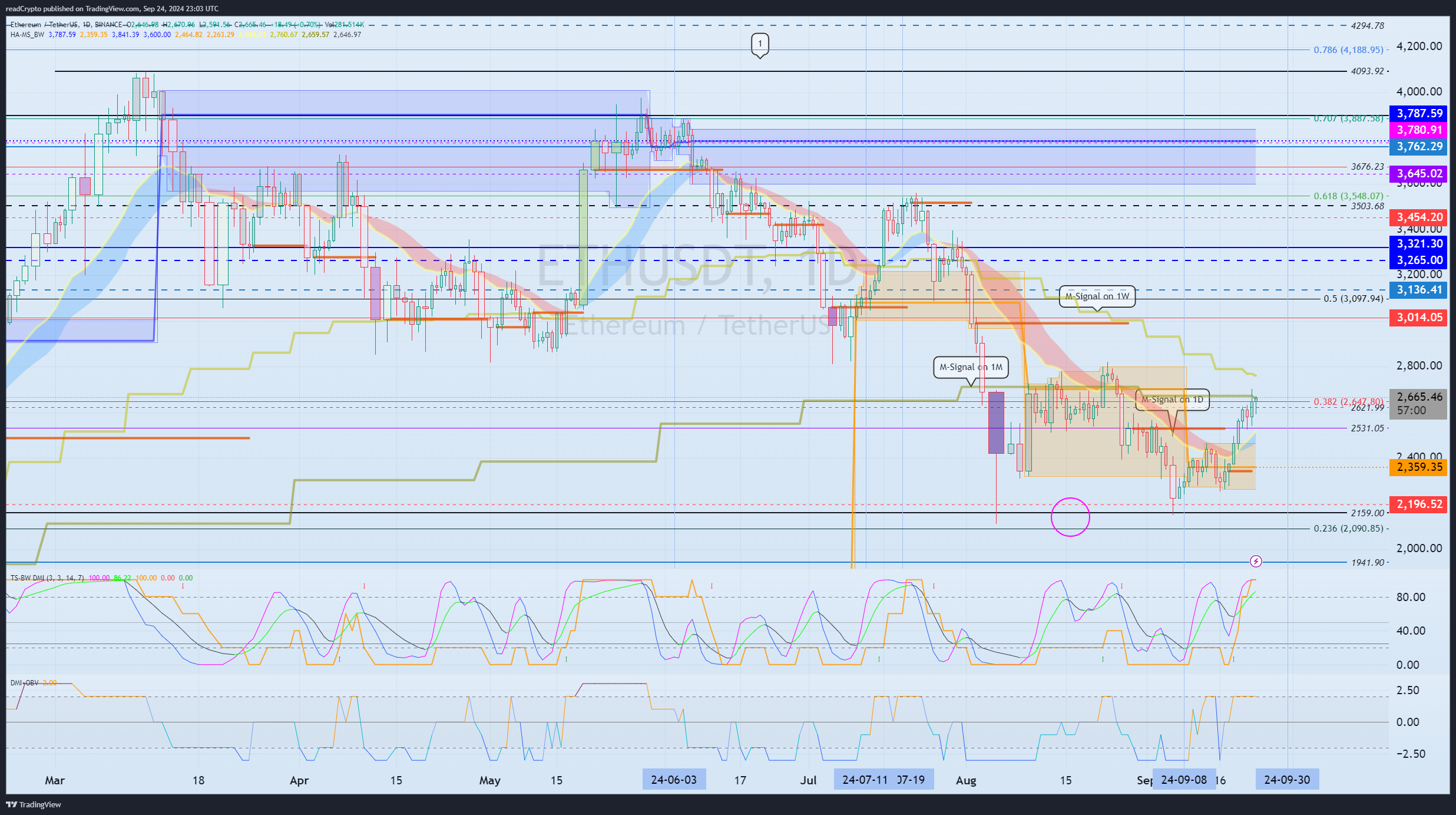Click the red 2,196.52 price label
The height and width of the screenshot is (815, 1456).
coord(1419,504)
